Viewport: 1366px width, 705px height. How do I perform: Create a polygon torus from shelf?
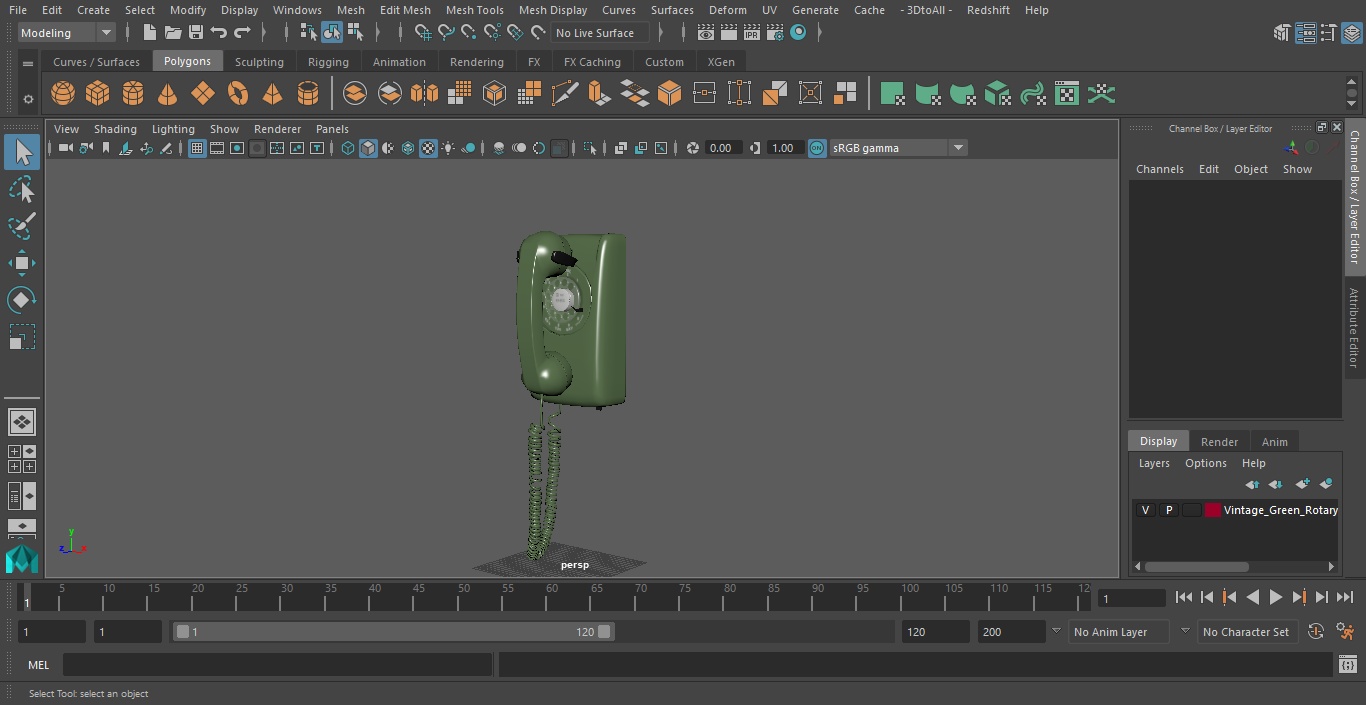click(237, 94)
